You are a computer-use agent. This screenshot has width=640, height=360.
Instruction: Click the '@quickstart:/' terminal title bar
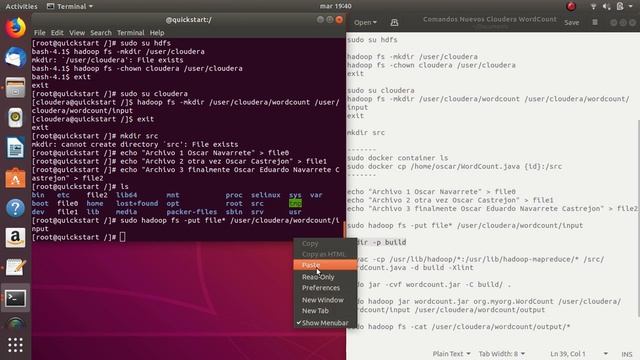click(189, 20)
